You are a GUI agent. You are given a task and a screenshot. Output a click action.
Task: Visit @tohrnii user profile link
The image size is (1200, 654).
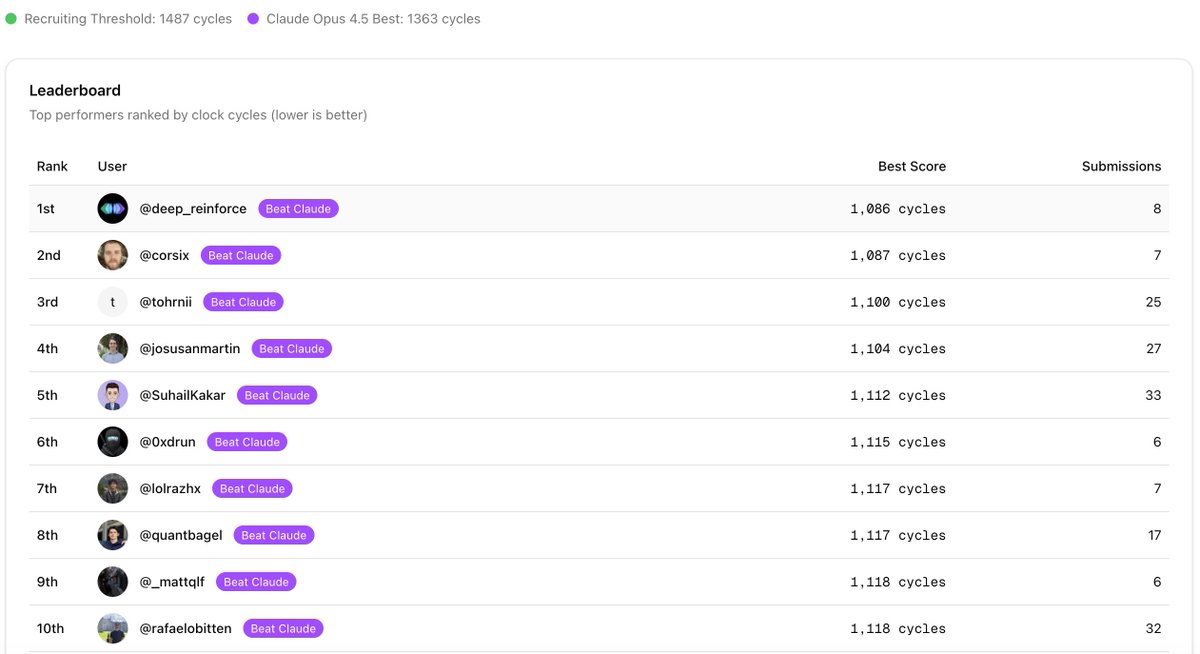[166, 302]
